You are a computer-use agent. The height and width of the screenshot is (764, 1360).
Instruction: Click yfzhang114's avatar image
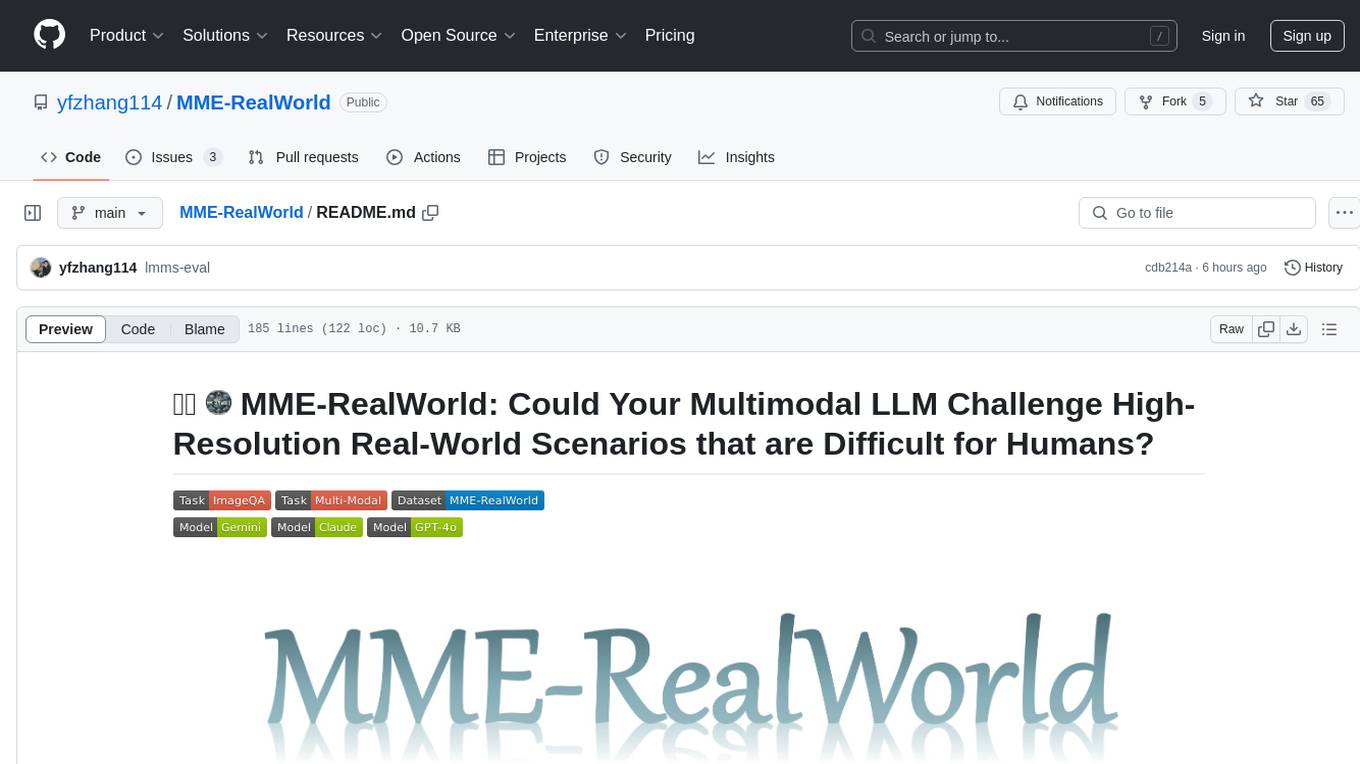tap(41, 267)
